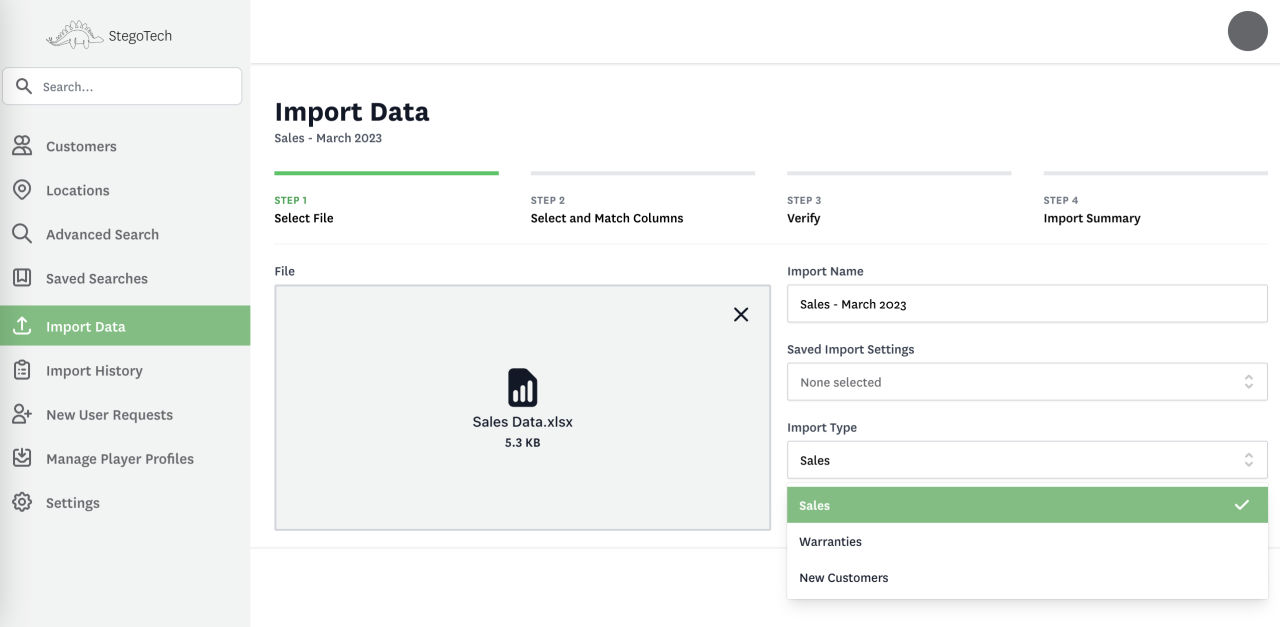Click the Sales Data.xlsx file icon
The width and height of the screenshot is (1280, 627).
pyautogui.click(x=523, y=387)
